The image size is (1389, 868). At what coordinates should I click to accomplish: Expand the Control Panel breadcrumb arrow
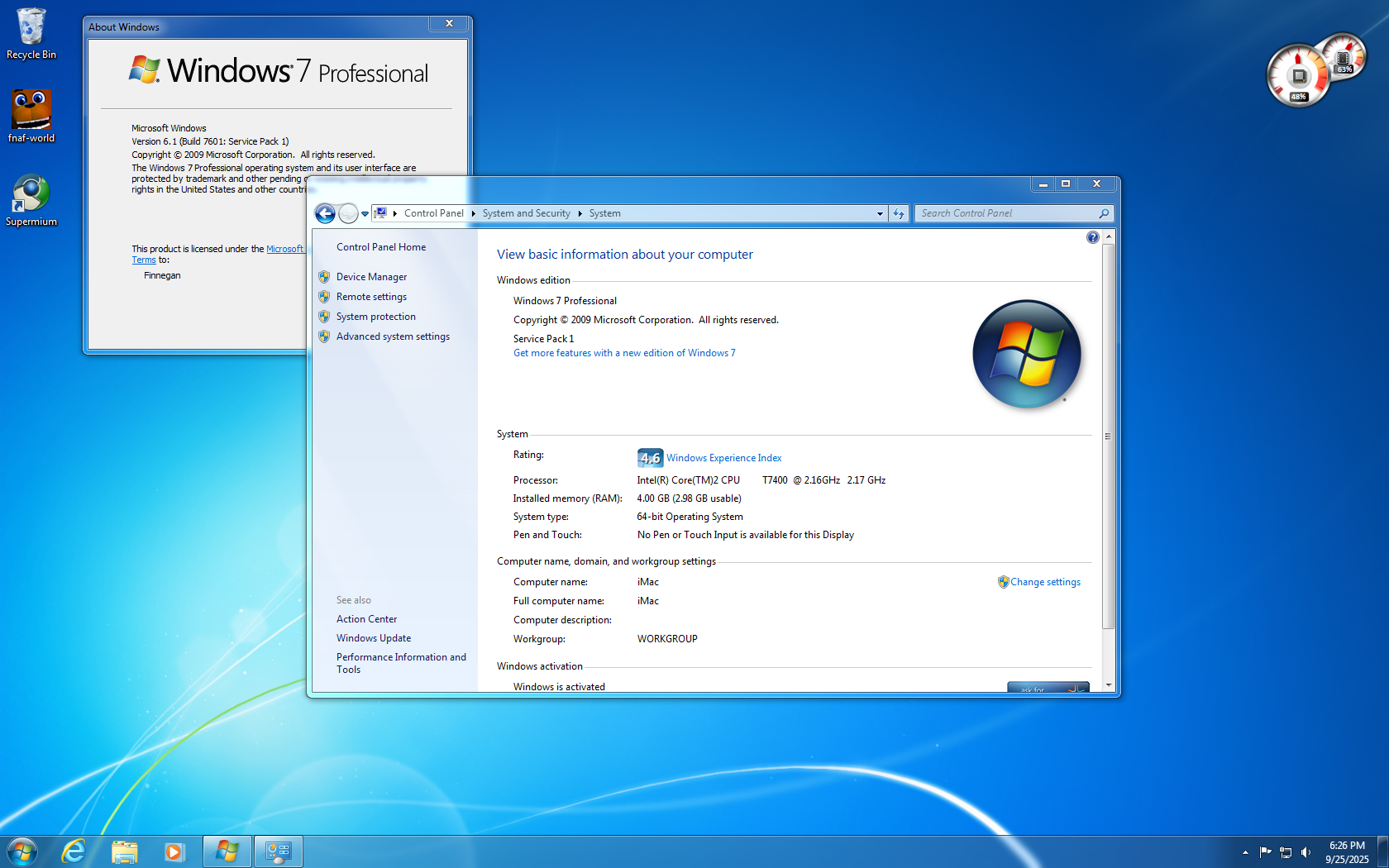[x=474, y=213]
